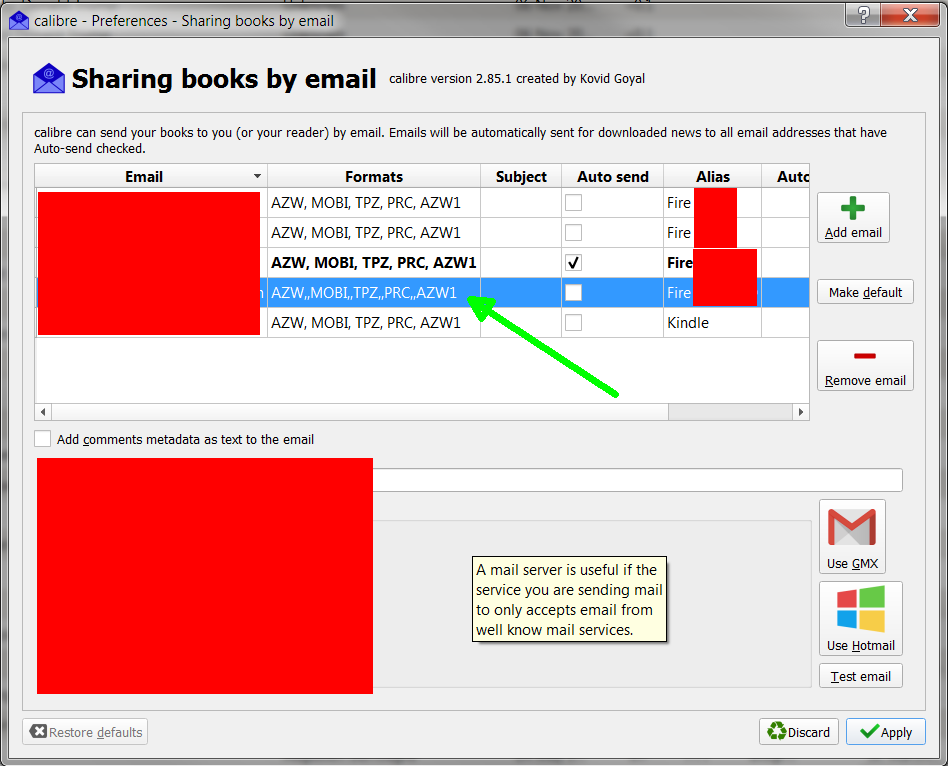Click Restore defaults button
The width and height of the screenshot is (948, 766).
pyautogui.click(x=85, y=732)
